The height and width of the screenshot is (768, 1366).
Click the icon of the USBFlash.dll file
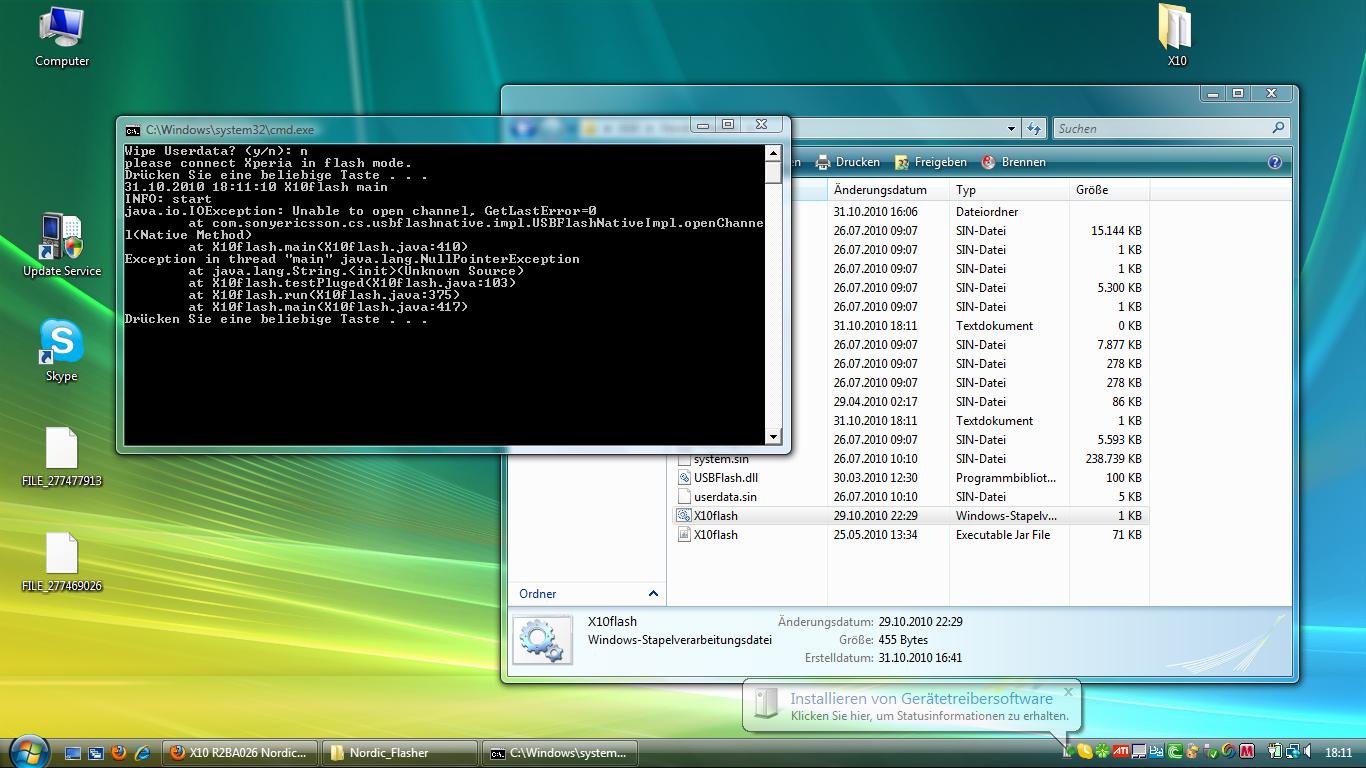tap(684, 478)
